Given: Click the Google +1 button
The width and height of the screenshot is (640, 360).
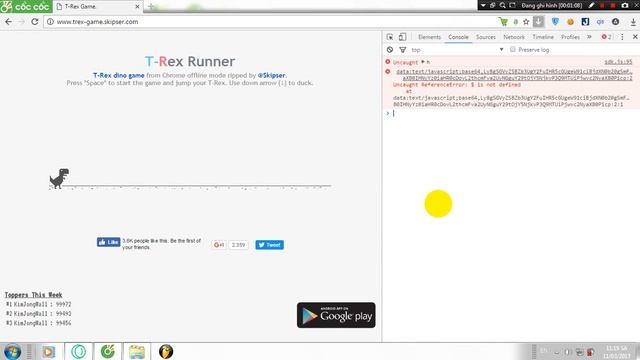Looking at the screenshot, I should pos(219,245).
